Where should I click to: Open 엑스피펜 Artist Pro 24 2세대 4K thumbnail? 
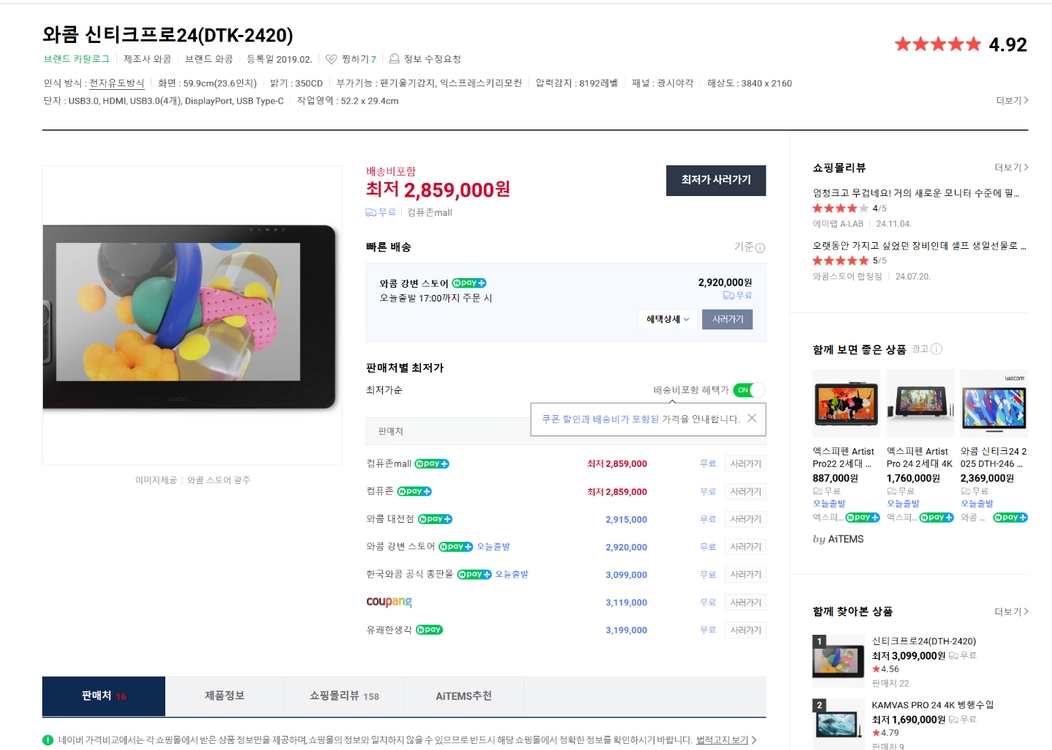tap(920, 404)
